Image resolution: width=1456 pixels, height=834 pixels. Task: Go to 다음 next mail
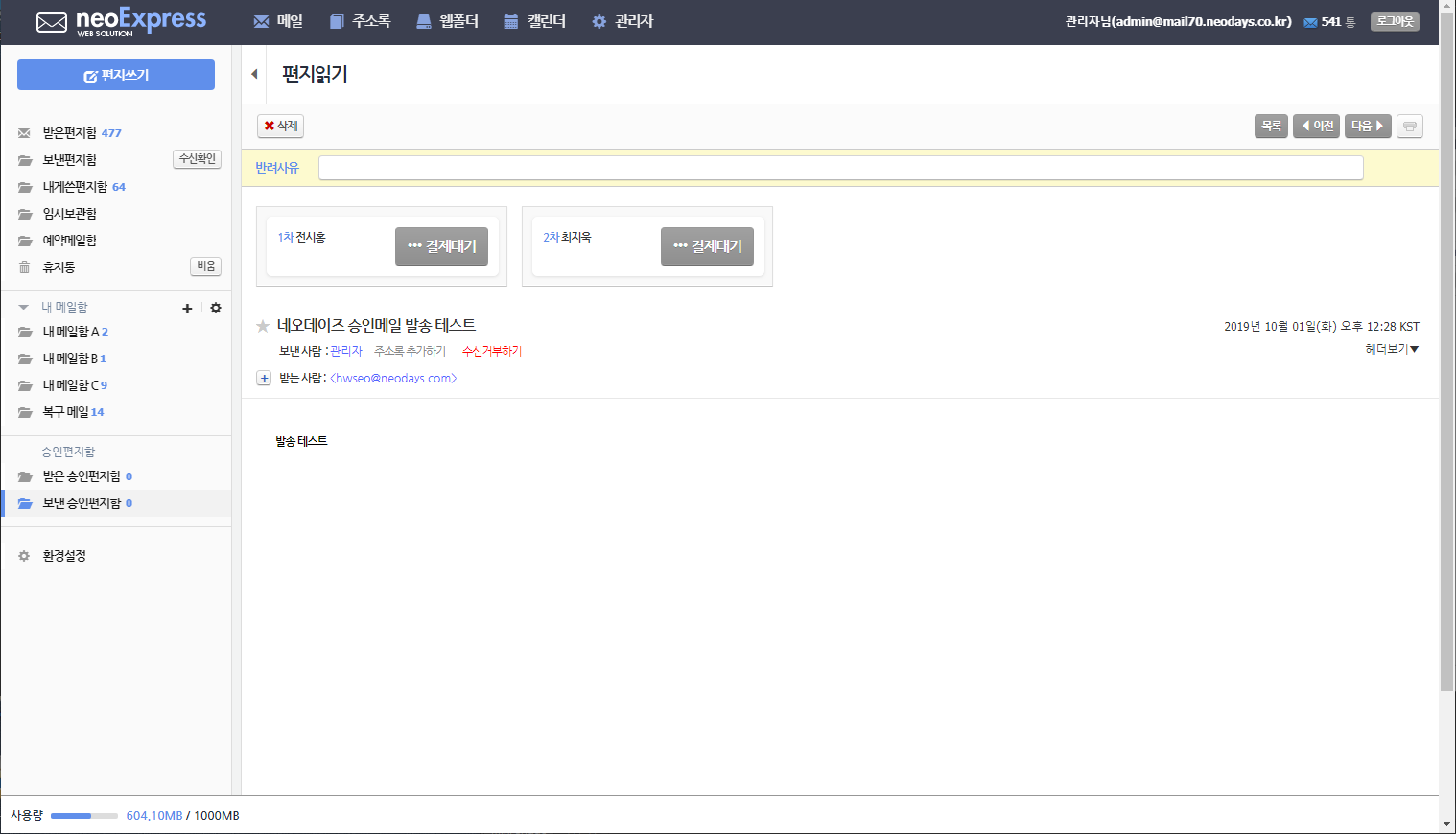coord(1368,126)
